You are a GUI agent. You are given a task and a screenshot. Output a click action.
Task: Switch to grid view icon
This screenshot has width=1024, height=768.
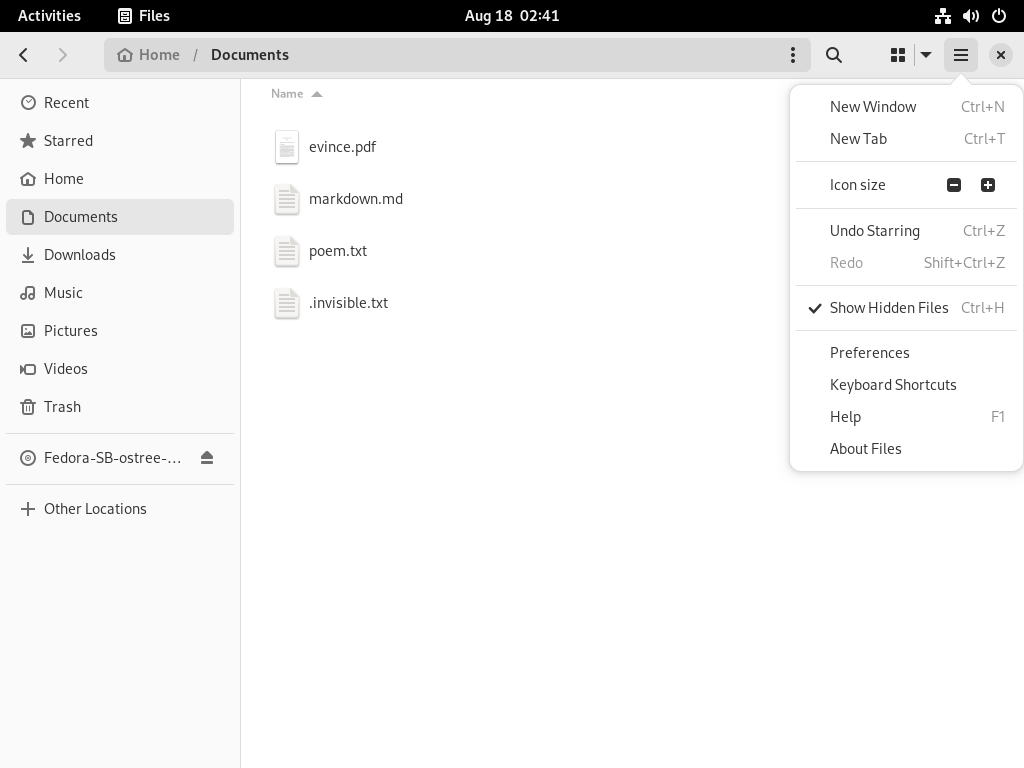898,55
